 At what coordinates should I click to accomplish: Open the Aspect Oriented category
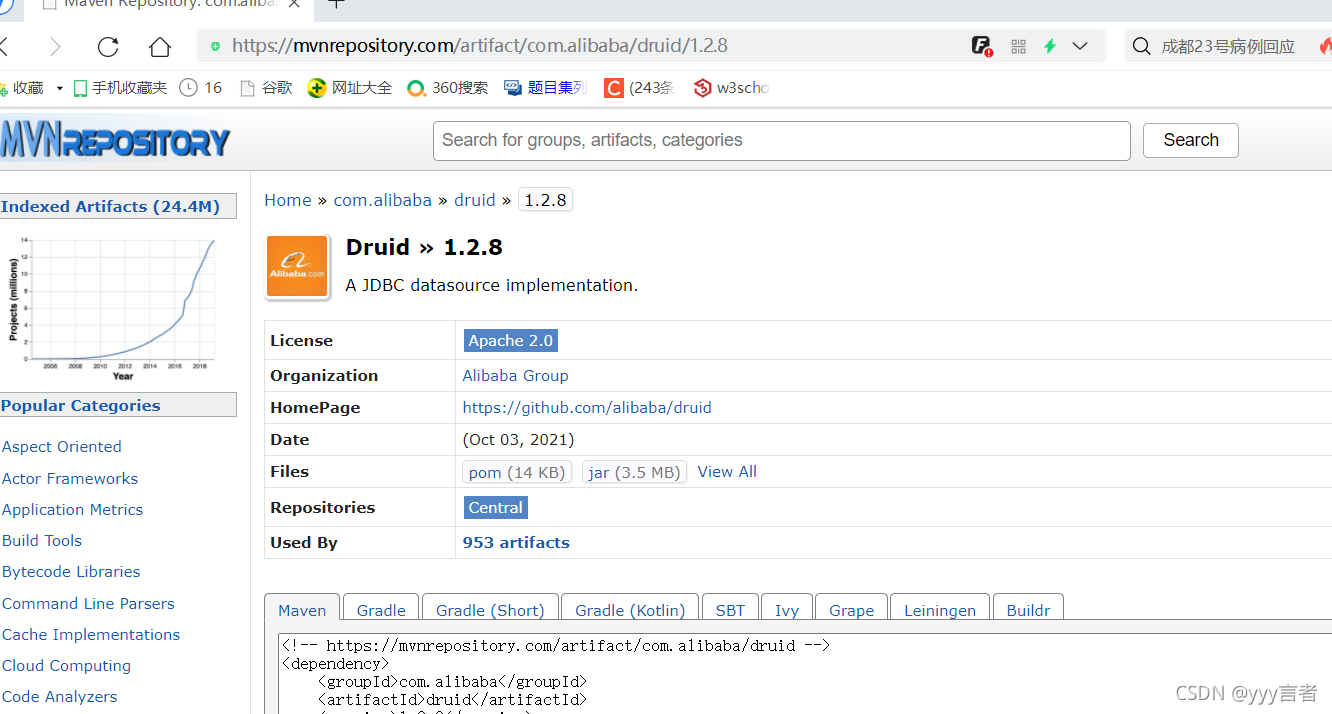pos(62,447)
